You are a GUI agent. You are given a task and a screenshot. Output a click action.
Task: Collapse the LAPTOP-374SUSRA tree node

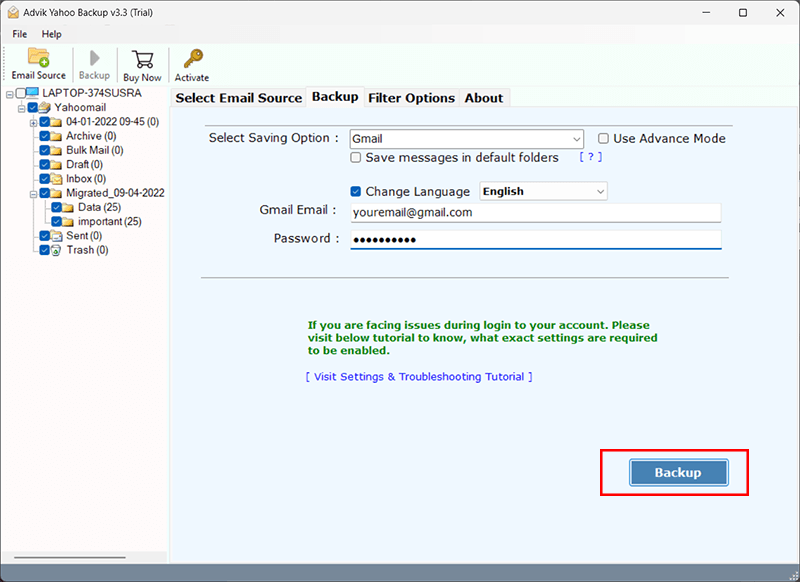click(x=10, y=94)
